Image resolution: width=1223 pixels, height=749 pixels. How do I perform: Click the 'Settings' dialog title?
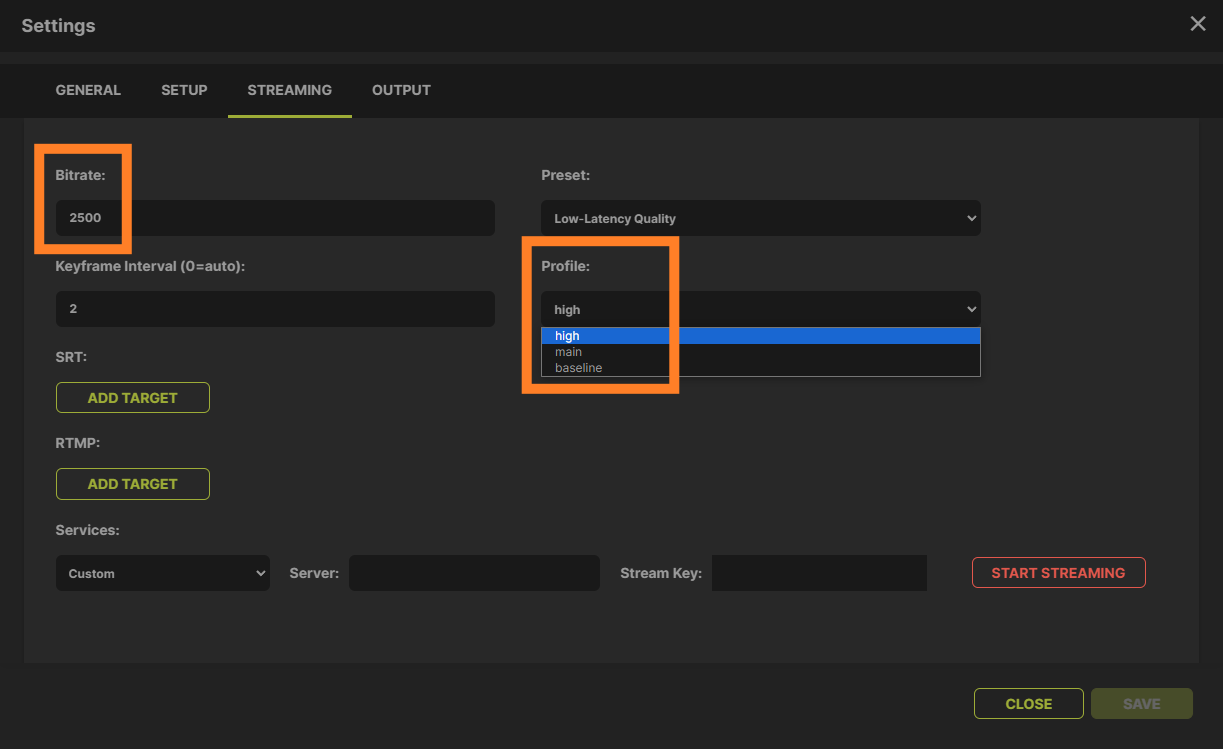(58, 26)
